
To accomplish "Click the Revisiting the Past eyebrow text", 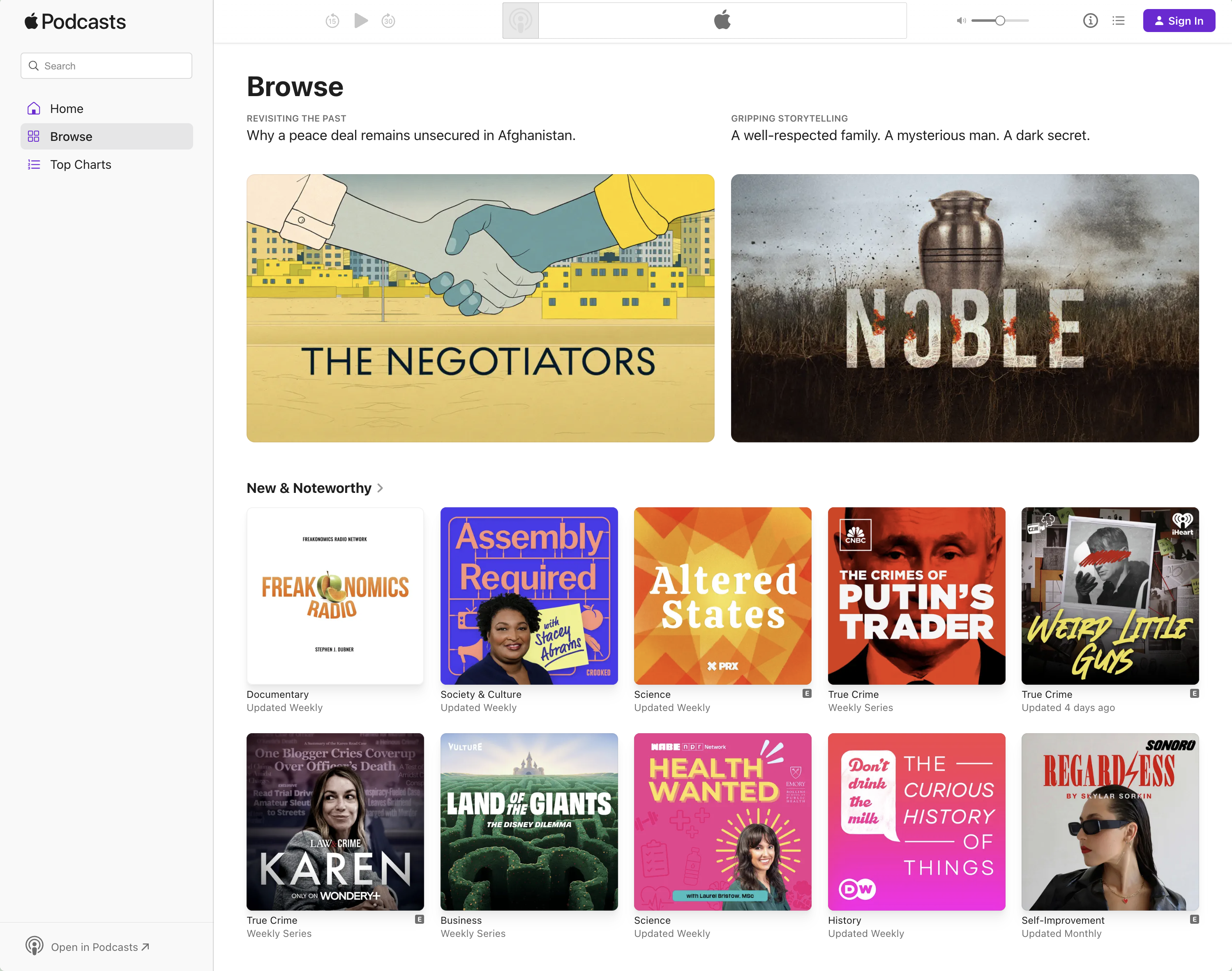I will coord(296,118).
